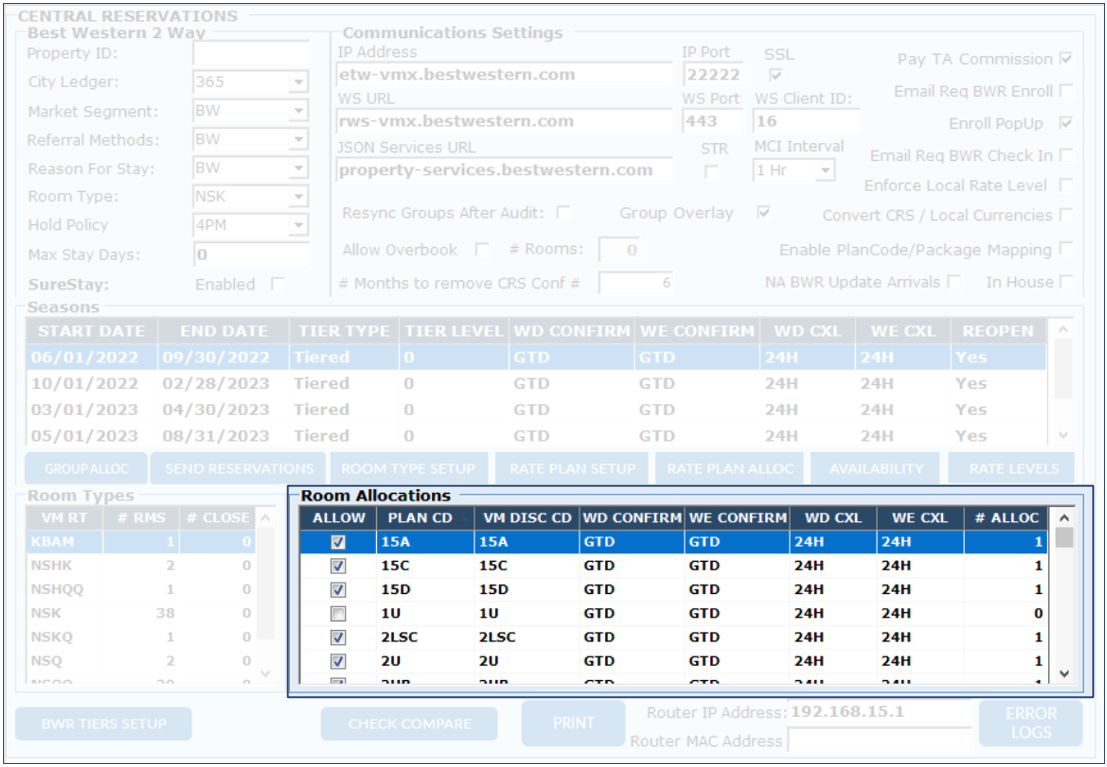Image resolution: width=1107 pixels, height=767 pixels.
Task: Open Room Type Setup
Action: click(408, 468)
